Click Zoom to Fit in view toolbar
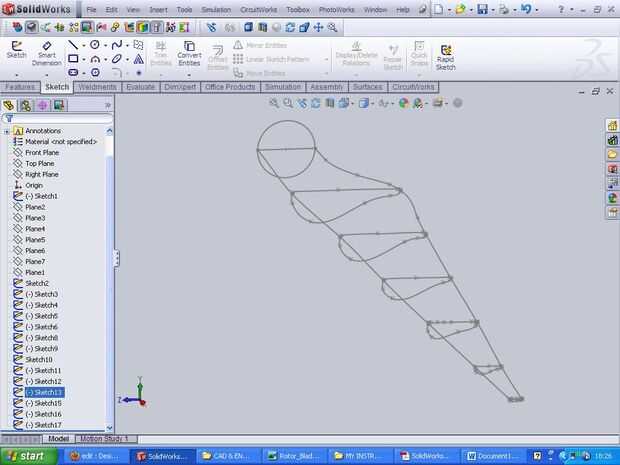Screen dimensions: 620x465 coord(274,103)
